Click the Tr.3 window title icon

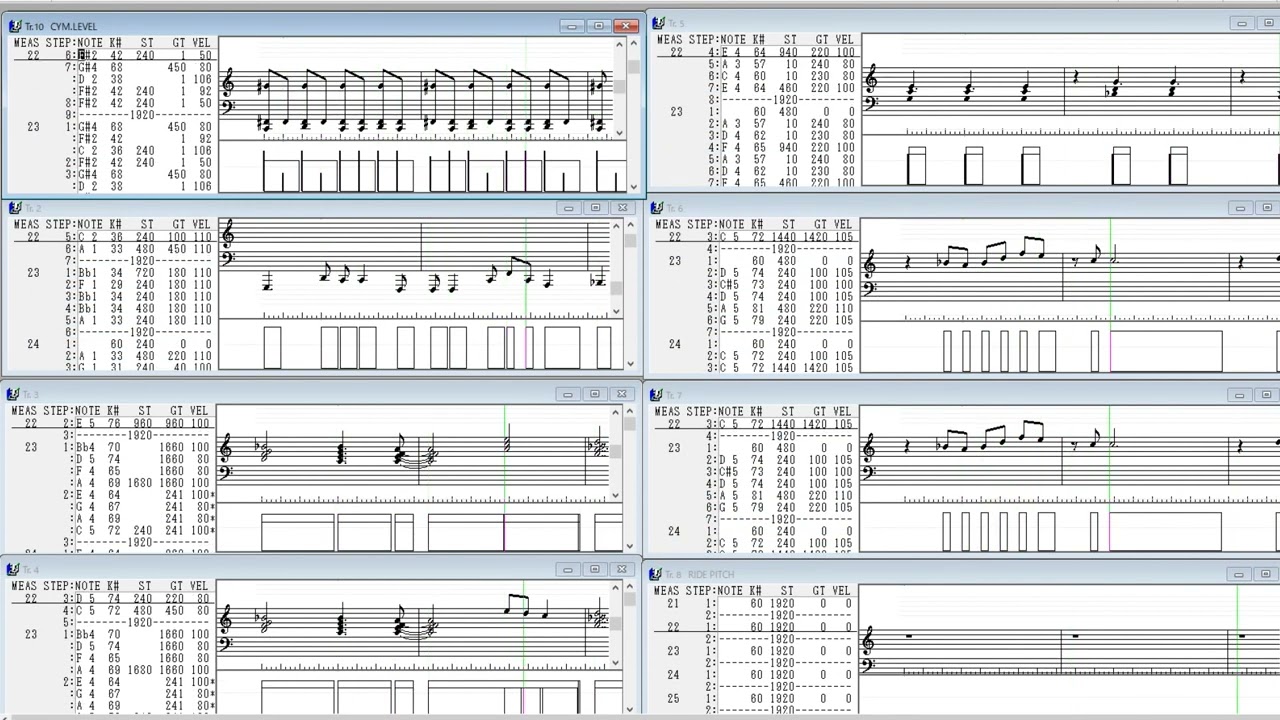tap(15, 395)
